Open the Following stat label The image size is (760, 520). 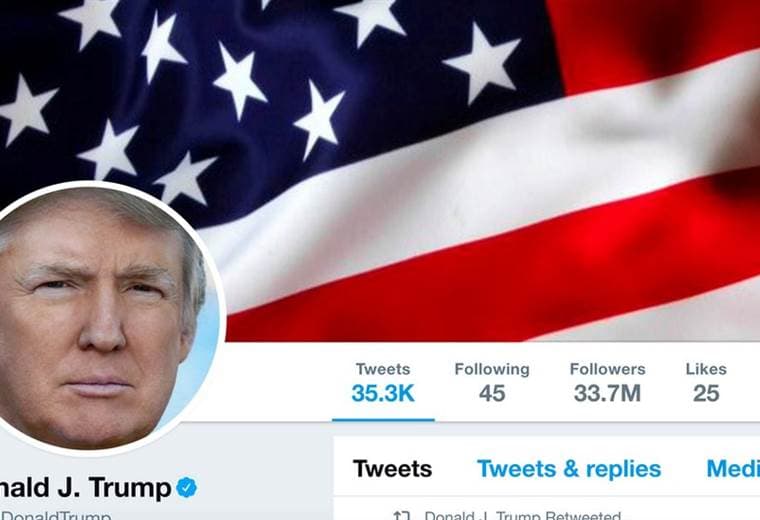tap(492, 369)
